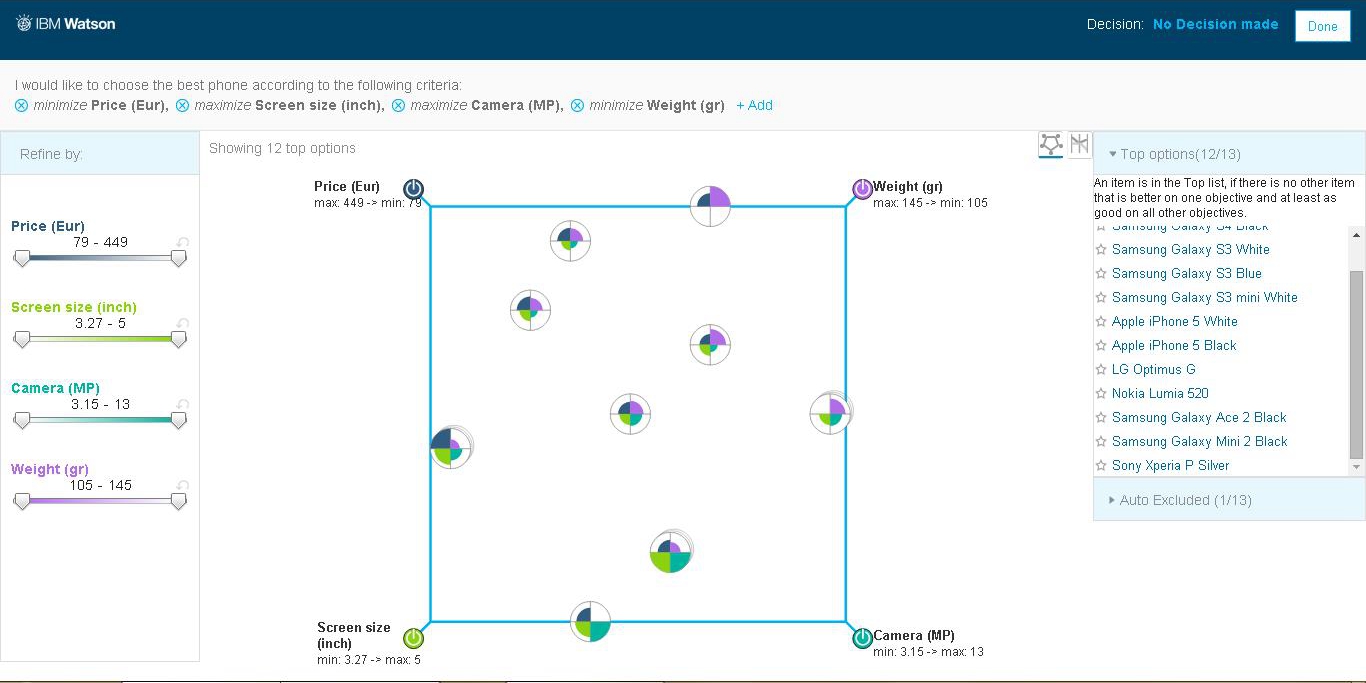Toggle the Price (Eur) power button on map
This screenshot has height=683, width=1366.
click(x=414, y=189)
